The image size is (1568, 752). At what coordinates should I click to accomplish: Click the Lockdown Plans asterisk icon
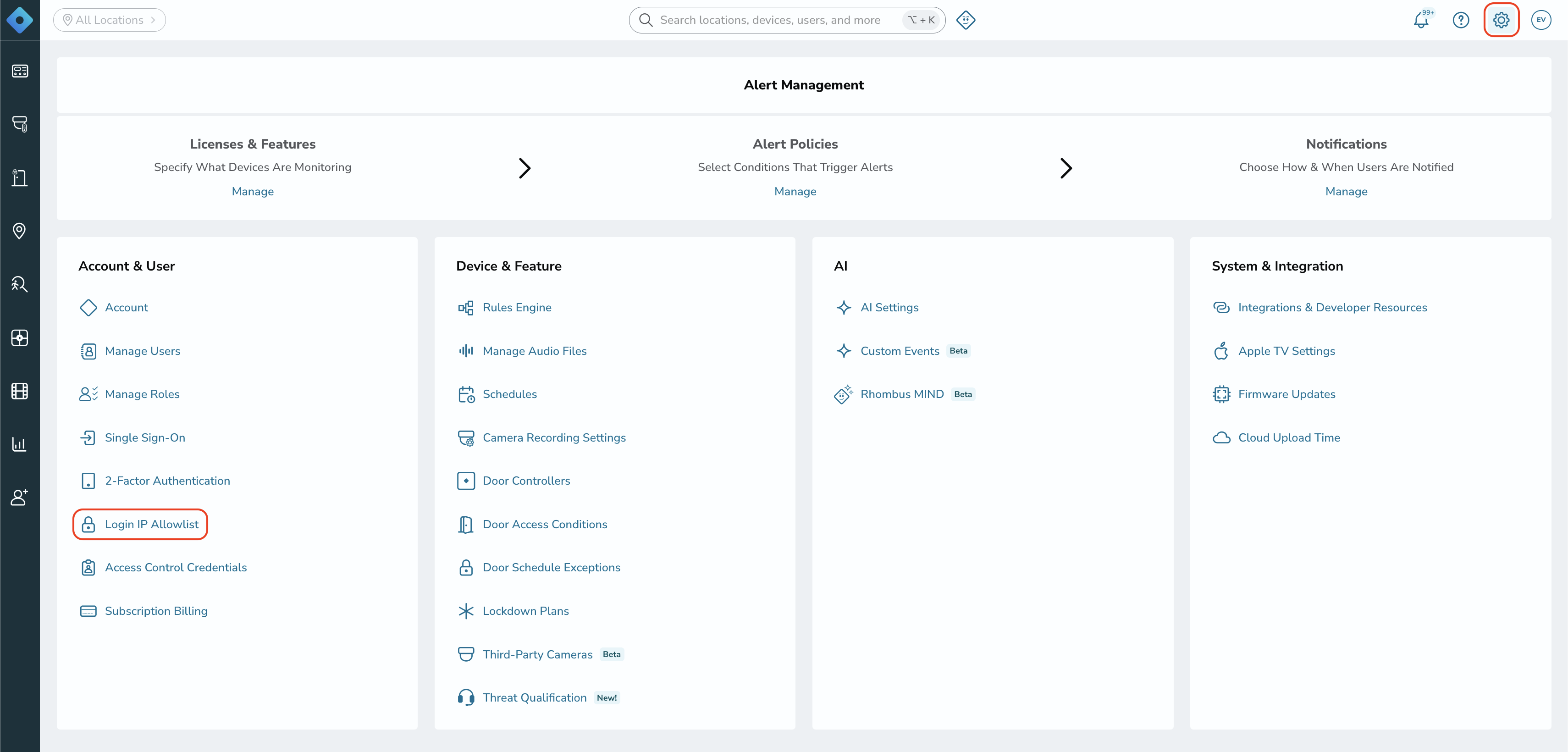(x=466, y=611)
